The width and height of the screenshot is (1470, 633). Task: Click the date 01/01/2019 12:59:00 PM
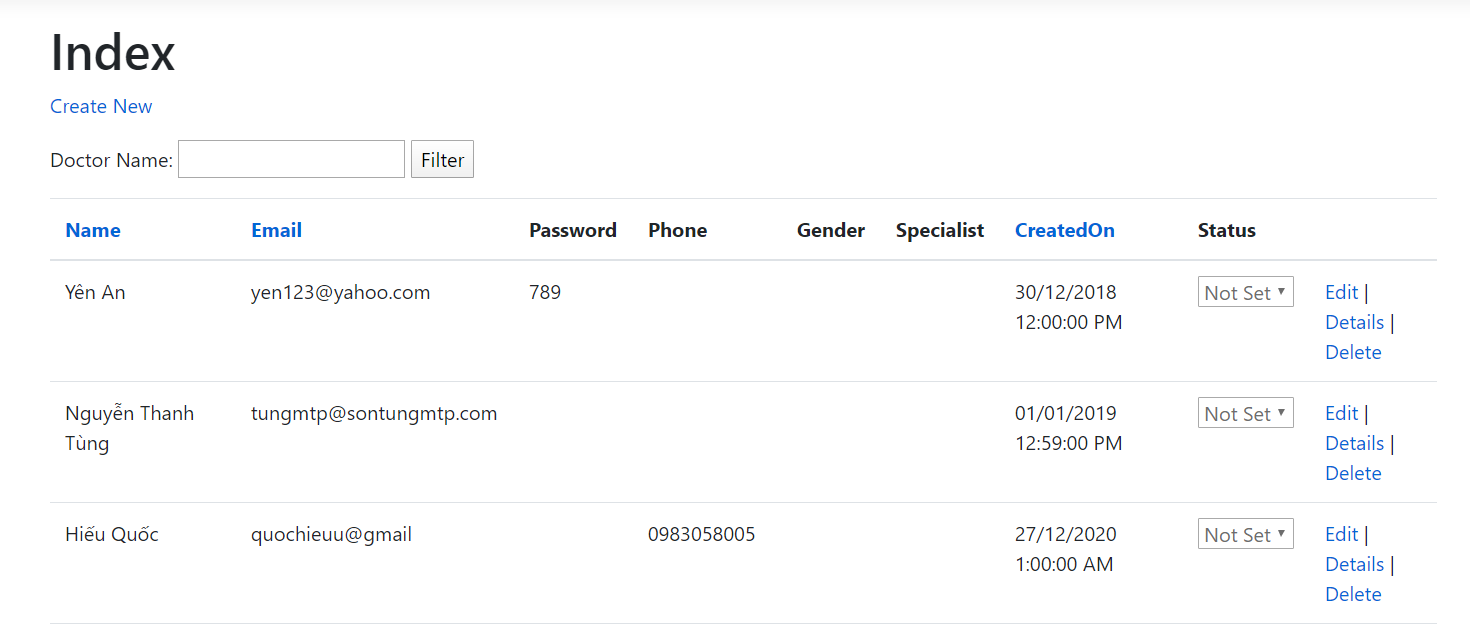point(1068,428)
